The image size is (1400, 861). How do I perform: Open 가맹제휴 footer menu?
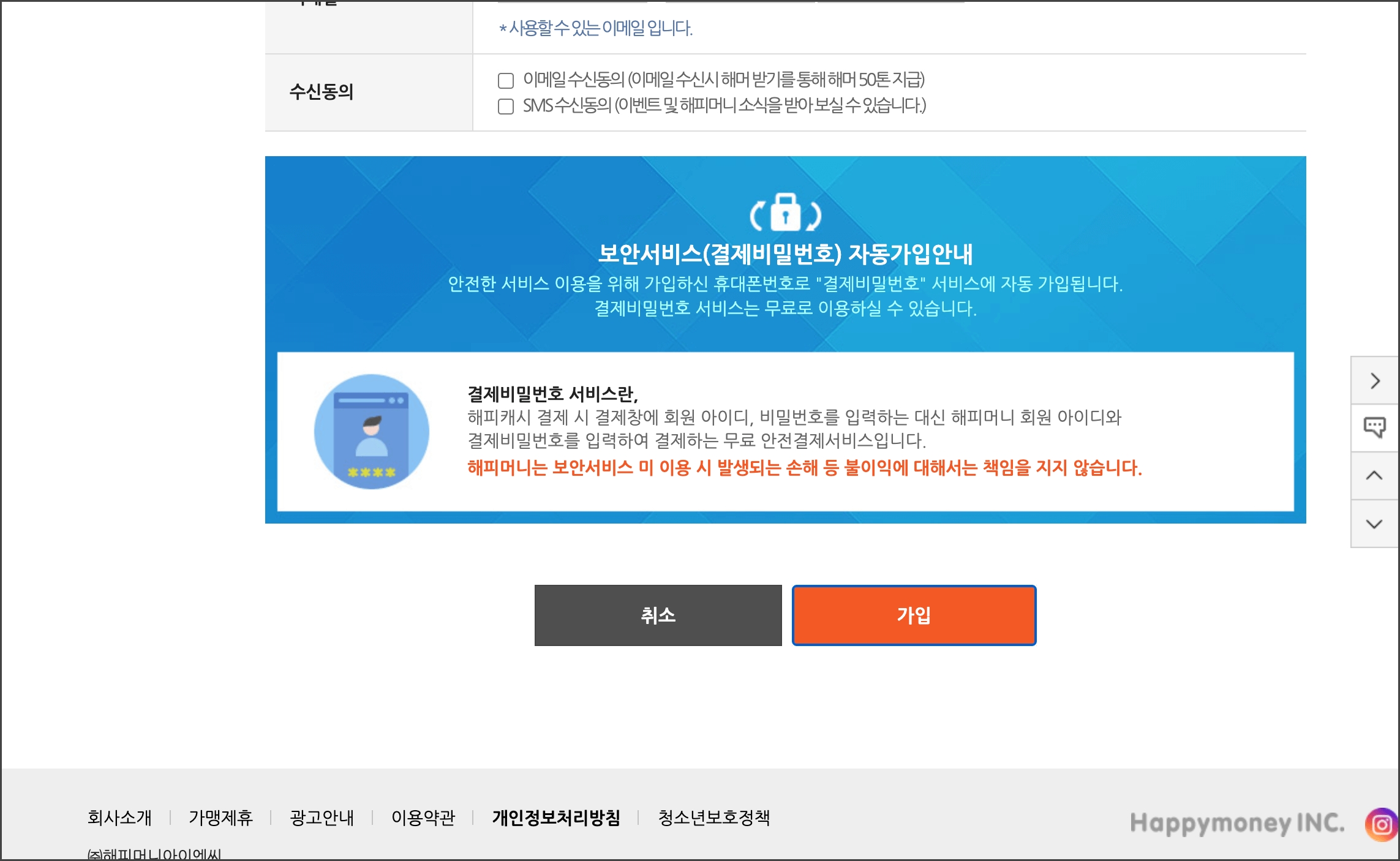tap(220, 818)
